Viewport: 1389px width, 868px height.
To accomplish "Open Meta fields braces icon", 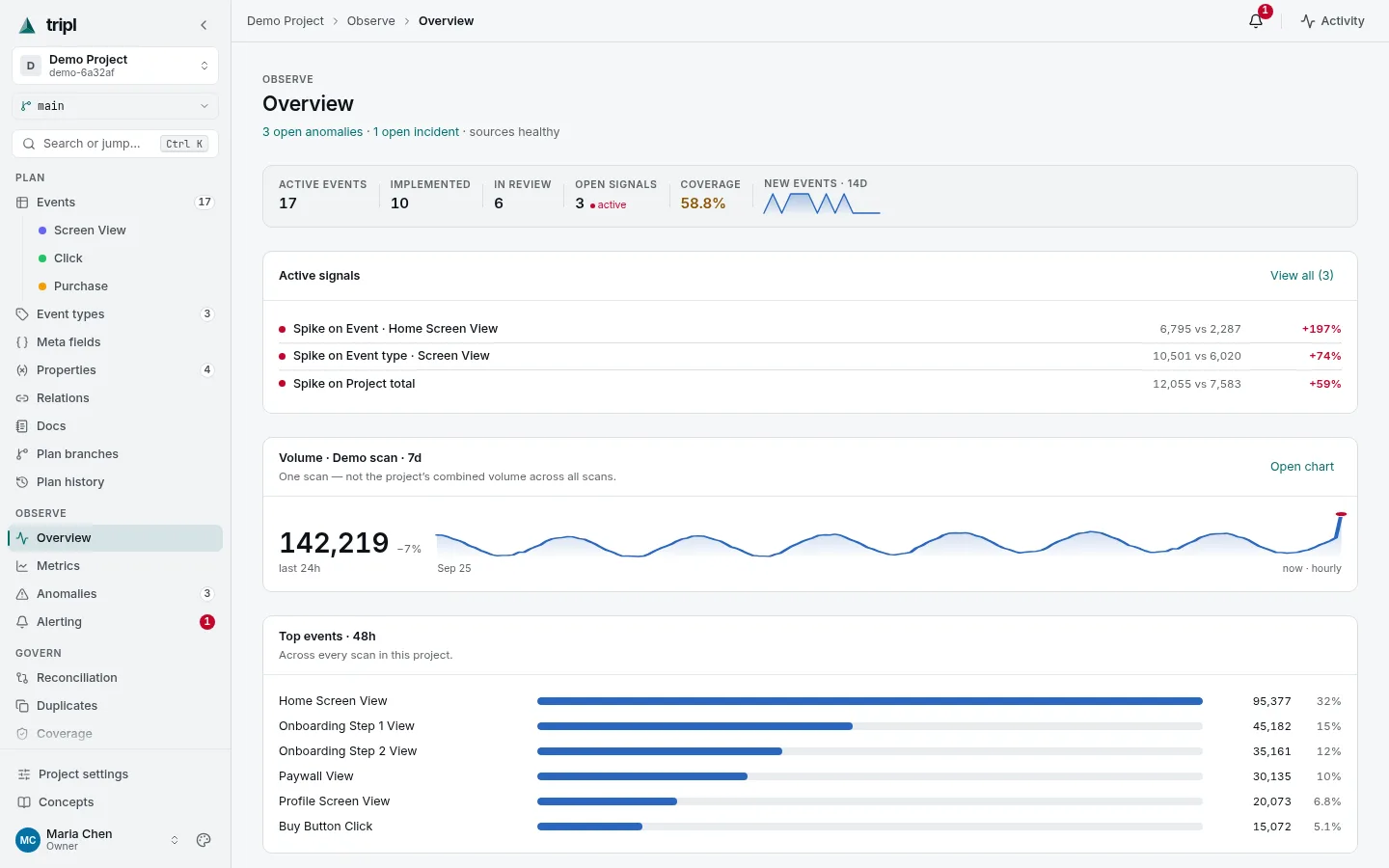I will click(22, 342).
